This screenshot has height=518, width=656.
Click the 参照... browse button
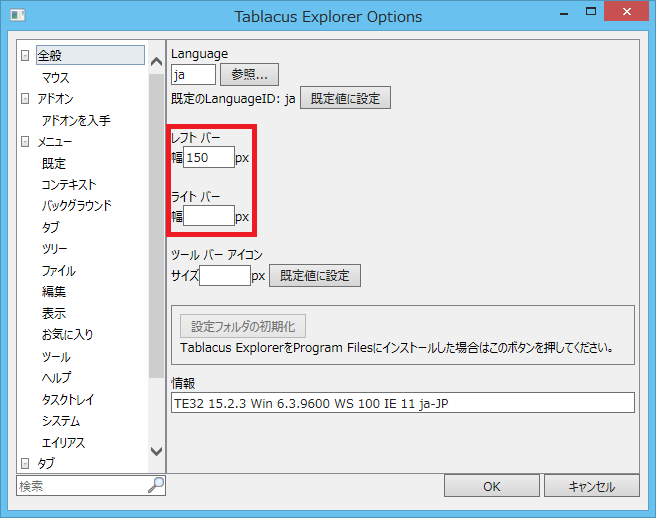tap(249, 75)
